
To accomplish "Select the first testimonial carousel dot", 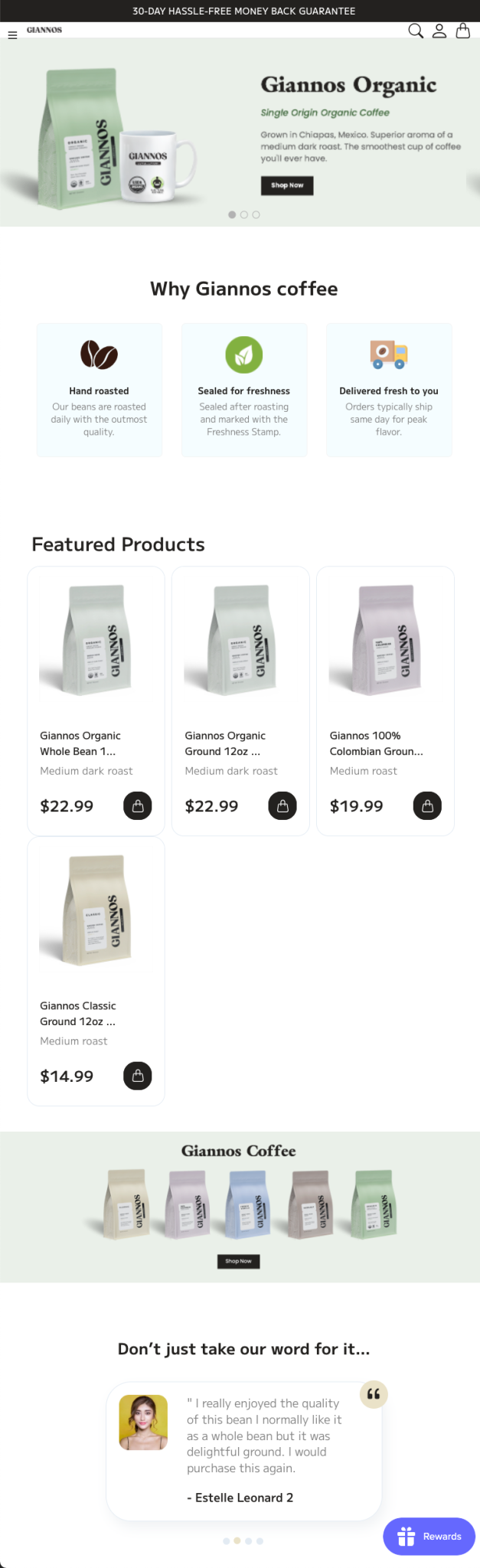I will pos(227,1541).
